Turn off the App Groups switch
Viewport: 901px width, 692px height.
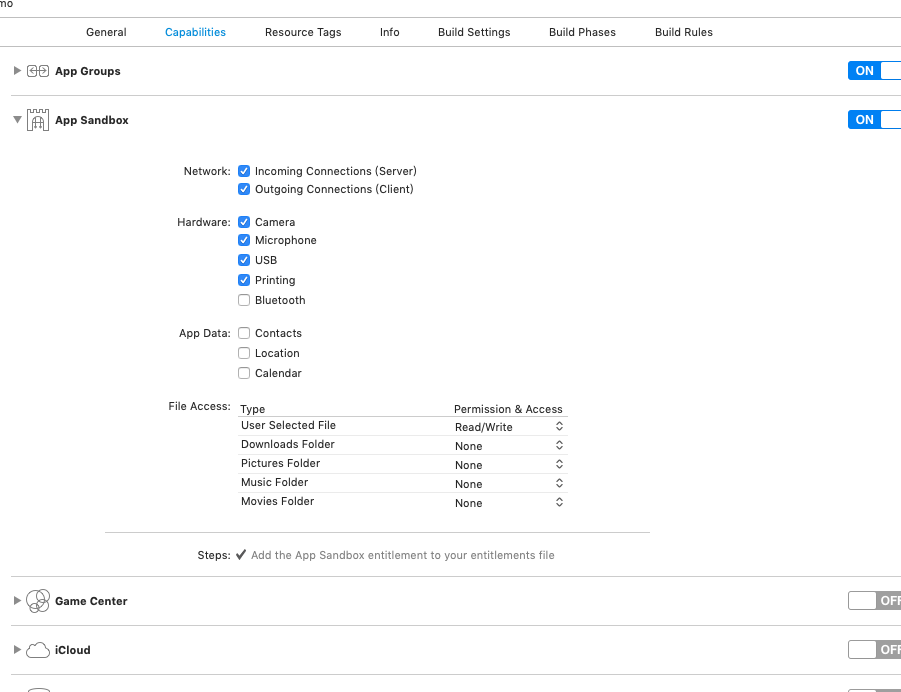[873, 71]
